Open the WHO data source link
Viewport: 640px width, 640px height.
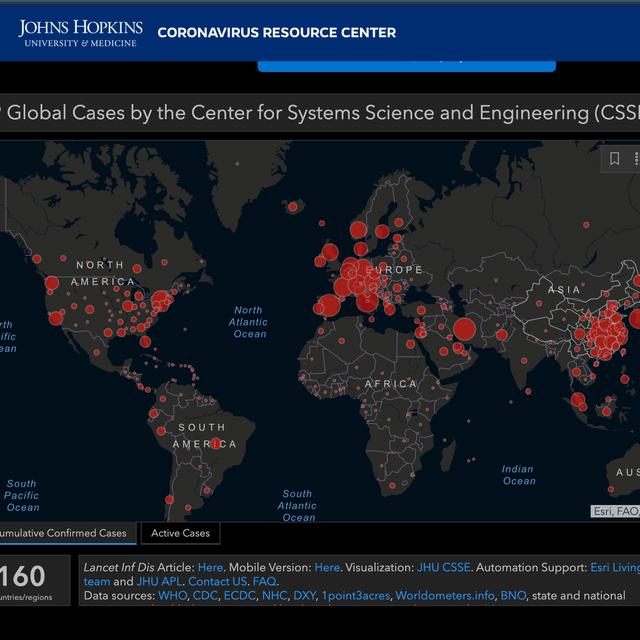point(172,596)
